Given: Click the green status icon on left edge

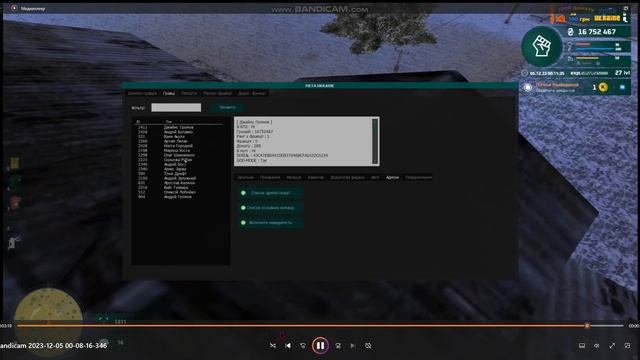Looking at the screenshot, I should click(x=14, y=182).
